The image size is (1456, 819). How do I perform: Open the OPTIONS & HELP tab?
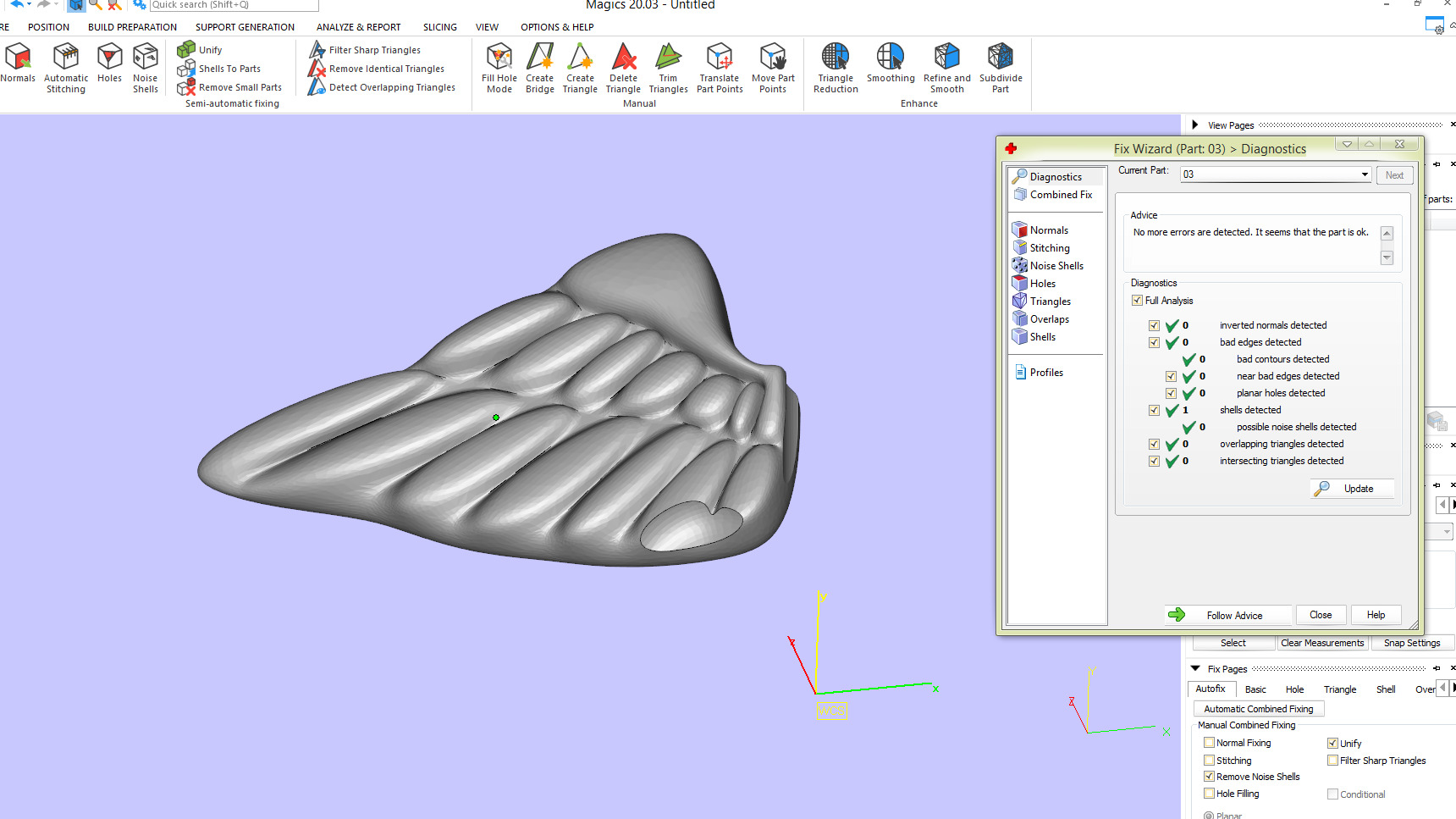tap(557, 27)
